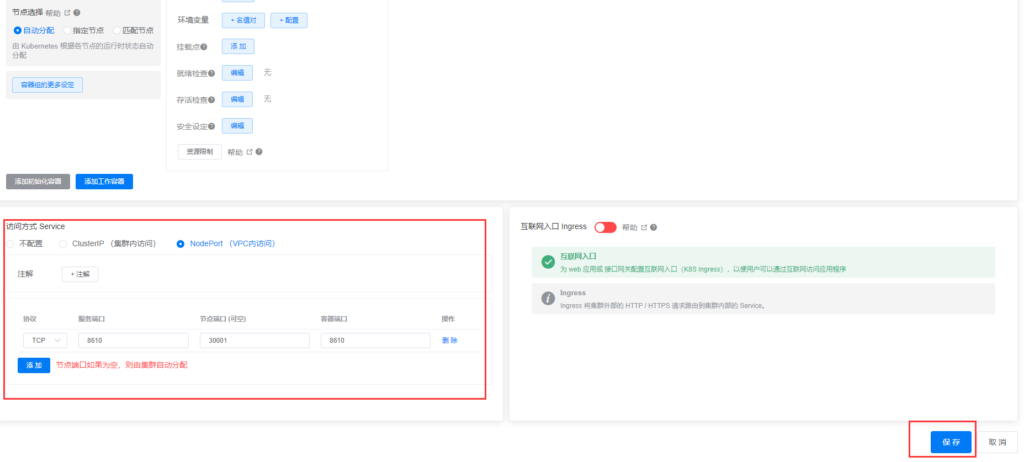This screenshot has height=462, width=1024.
Task: Click question mark icon beside 存活检查
Action: pyautogui.click(x=211, y=100)
